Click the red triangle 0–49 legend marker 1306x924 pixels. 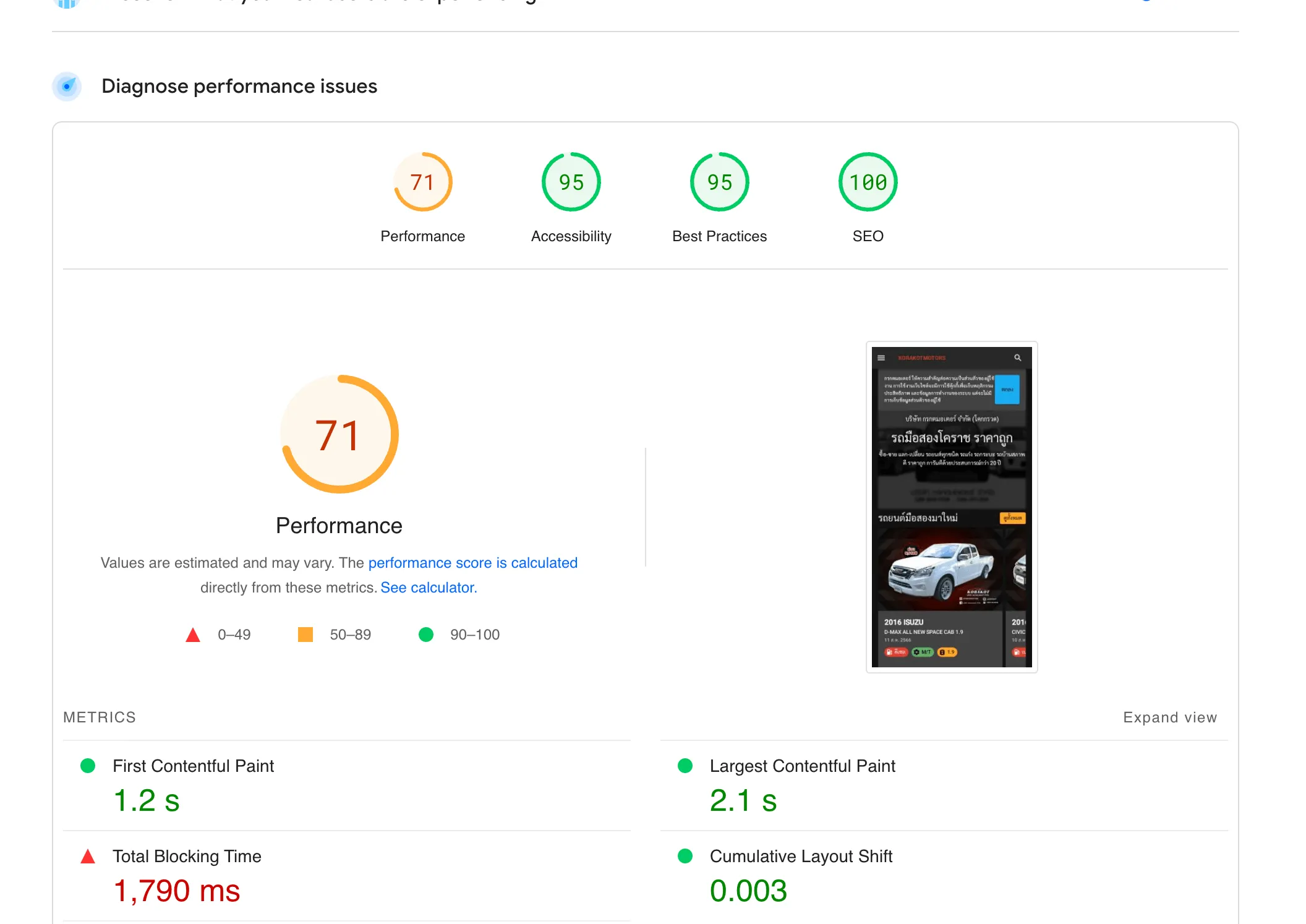tap(193, 635)
